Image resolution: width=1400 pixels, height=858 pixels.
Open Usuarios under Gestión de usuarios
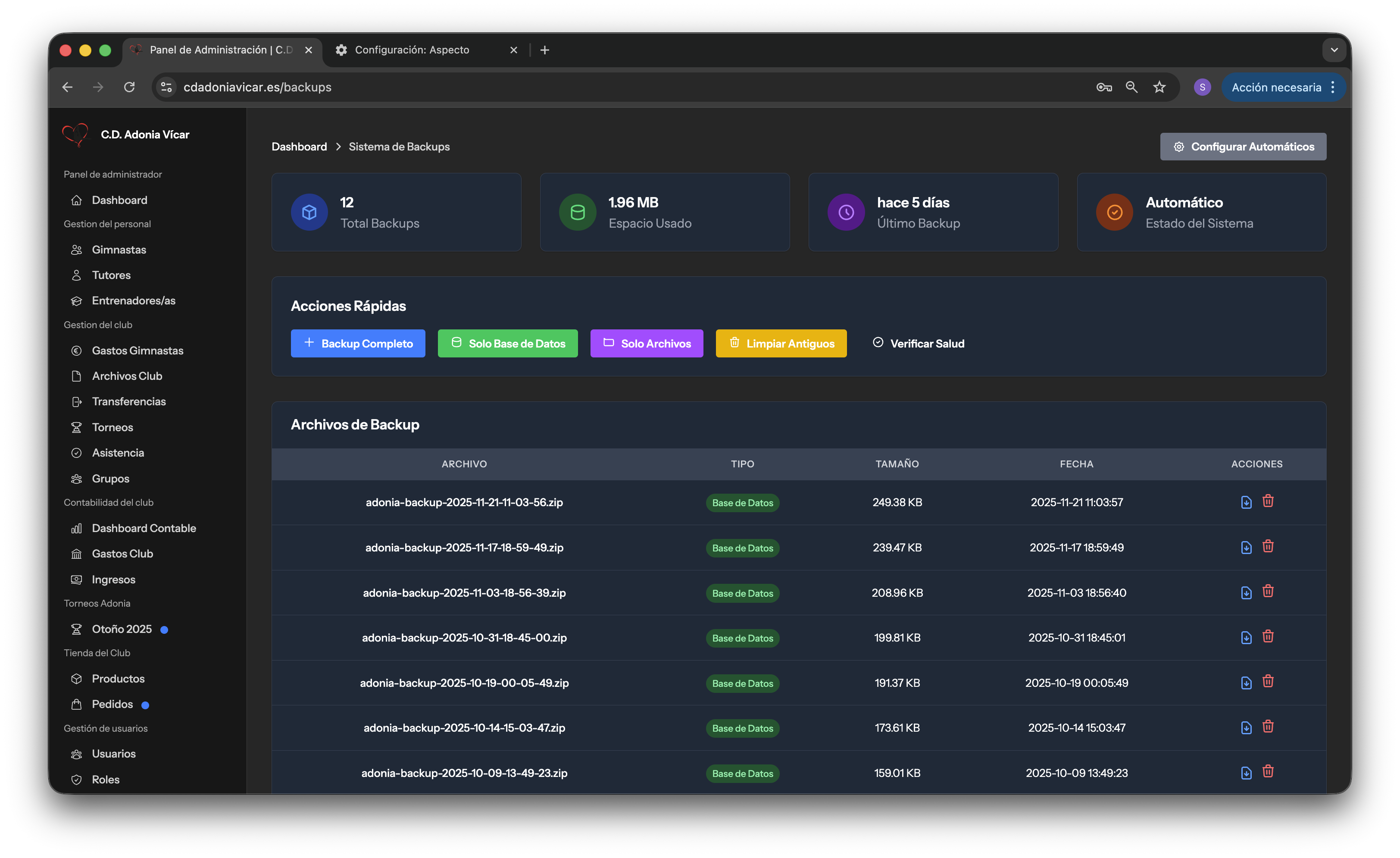[x=114, y=754]
